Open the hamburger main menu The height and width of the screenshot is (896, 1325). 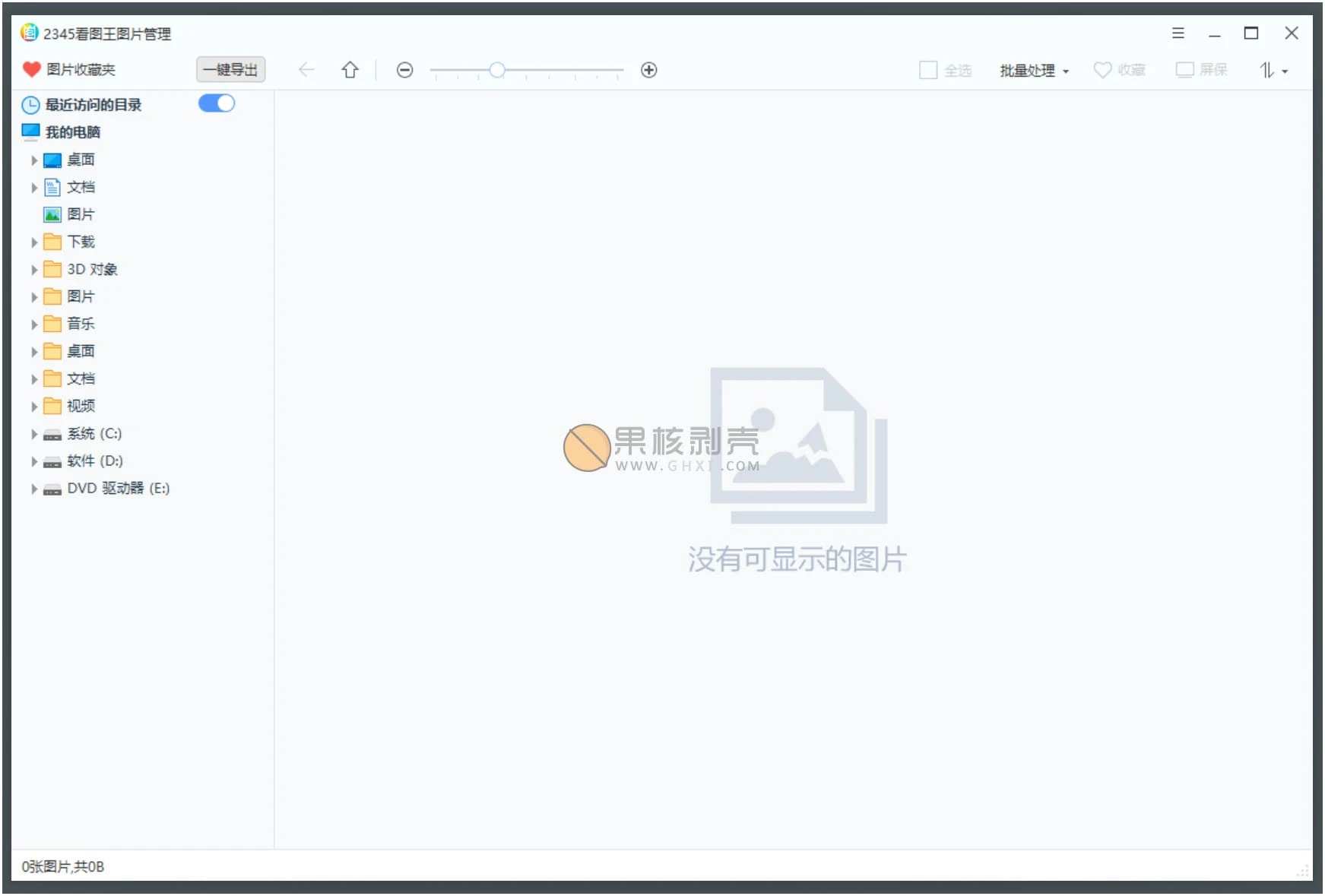click(x=1178, y=33)
